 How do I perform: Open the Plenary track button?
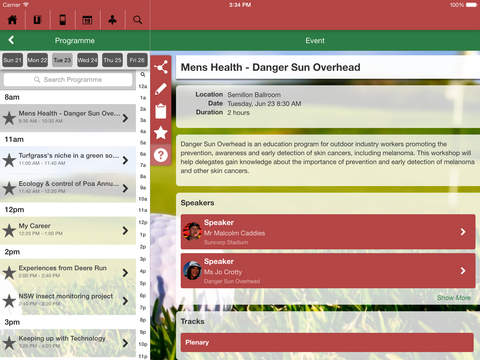327,342
